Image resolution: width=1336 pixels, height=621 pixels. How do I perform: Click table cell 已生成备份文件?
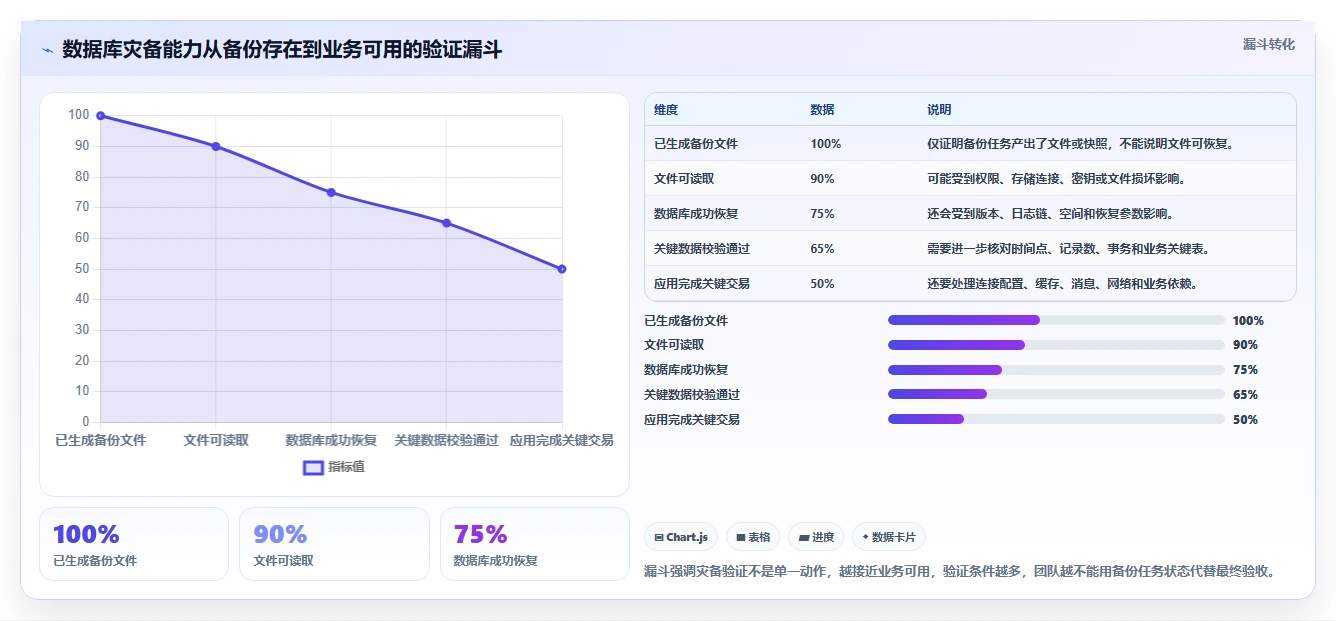pyautogui.click(x=696, y=144)
